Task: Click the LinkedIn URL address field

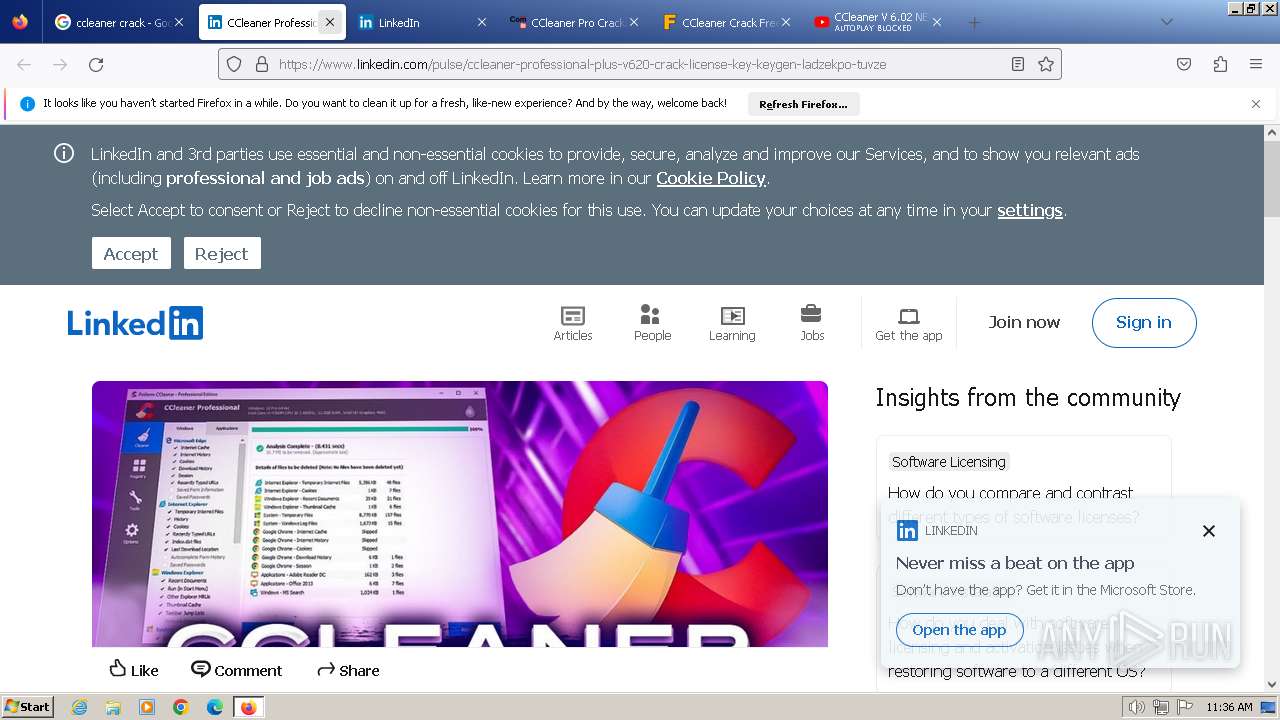Action: tap(640, 64)
